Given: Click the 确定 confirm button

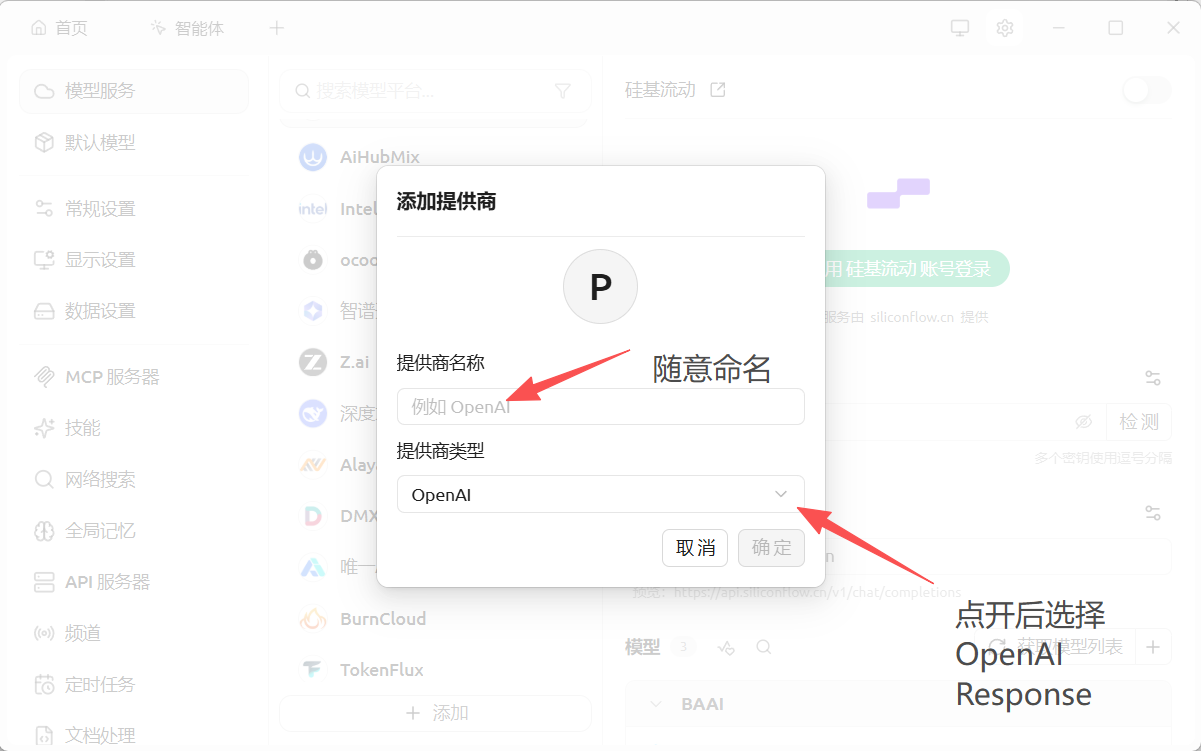Looking at the screenshot, I should (771, 548).
